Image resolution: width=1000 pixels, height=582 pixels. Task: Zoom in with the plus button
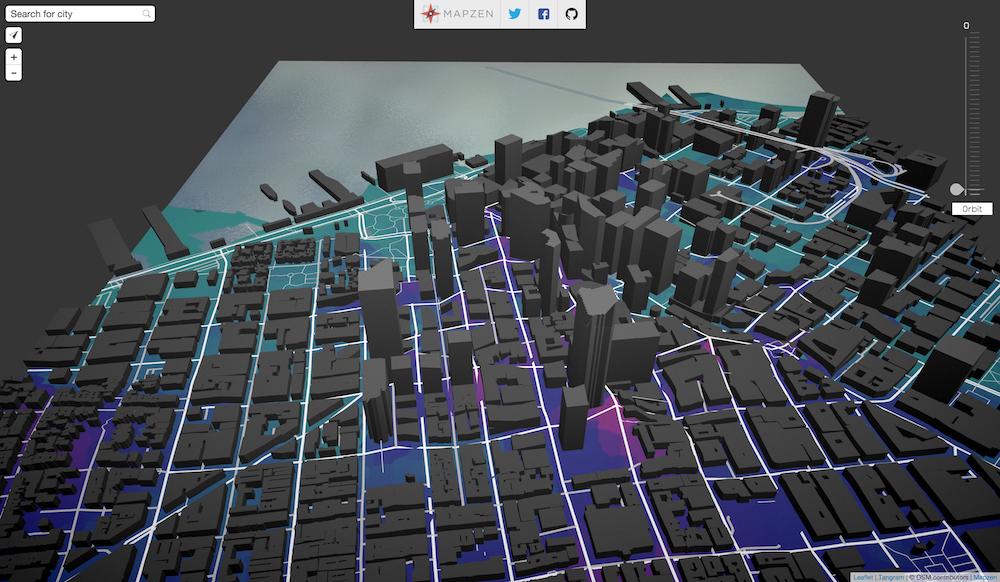click(13, 57)
